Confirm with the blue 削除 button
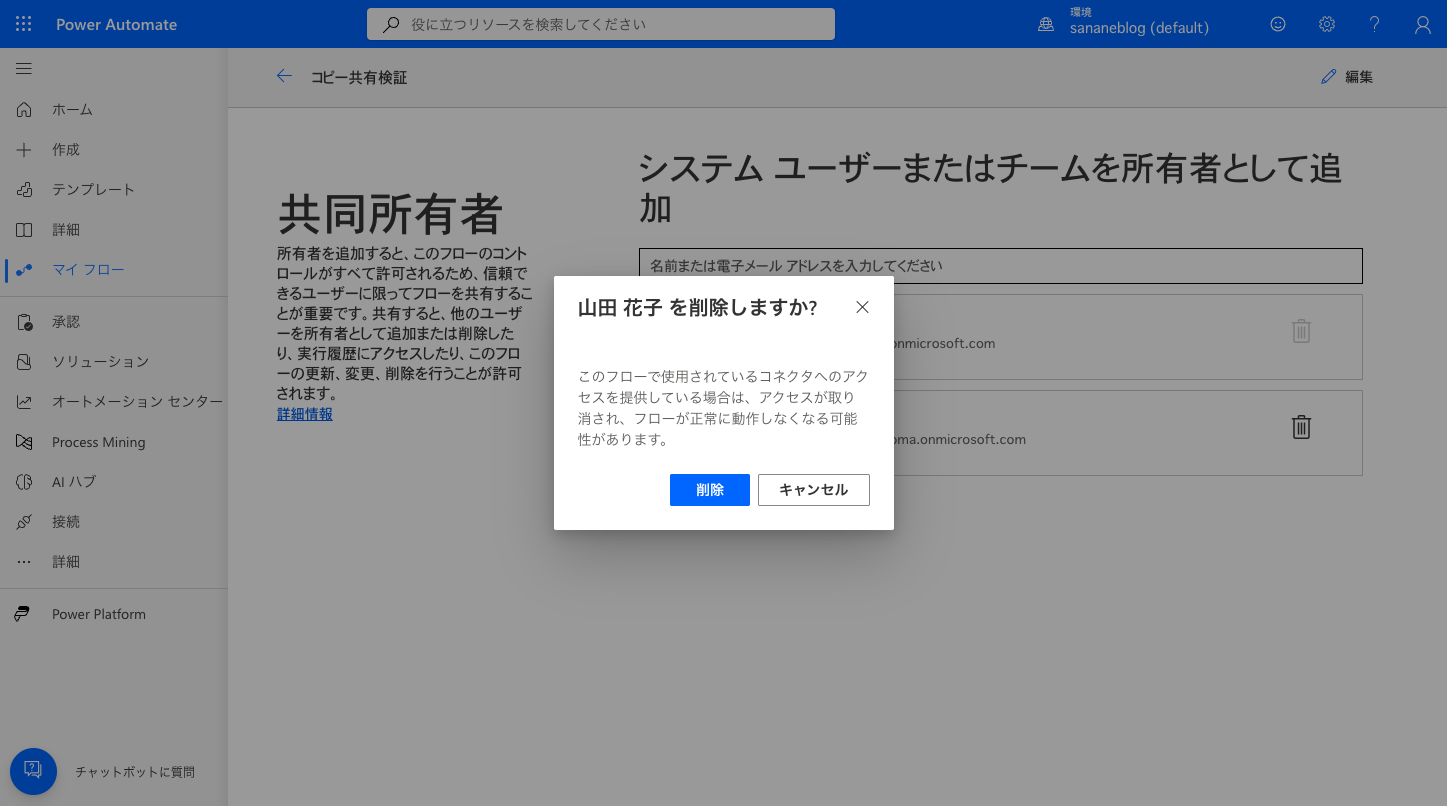 (x=710, y=490)
